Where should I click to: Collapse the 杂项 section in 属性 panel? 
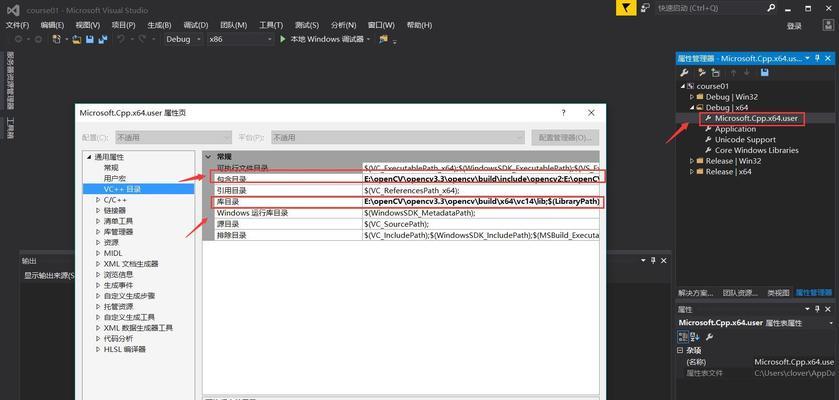point(680,350)
